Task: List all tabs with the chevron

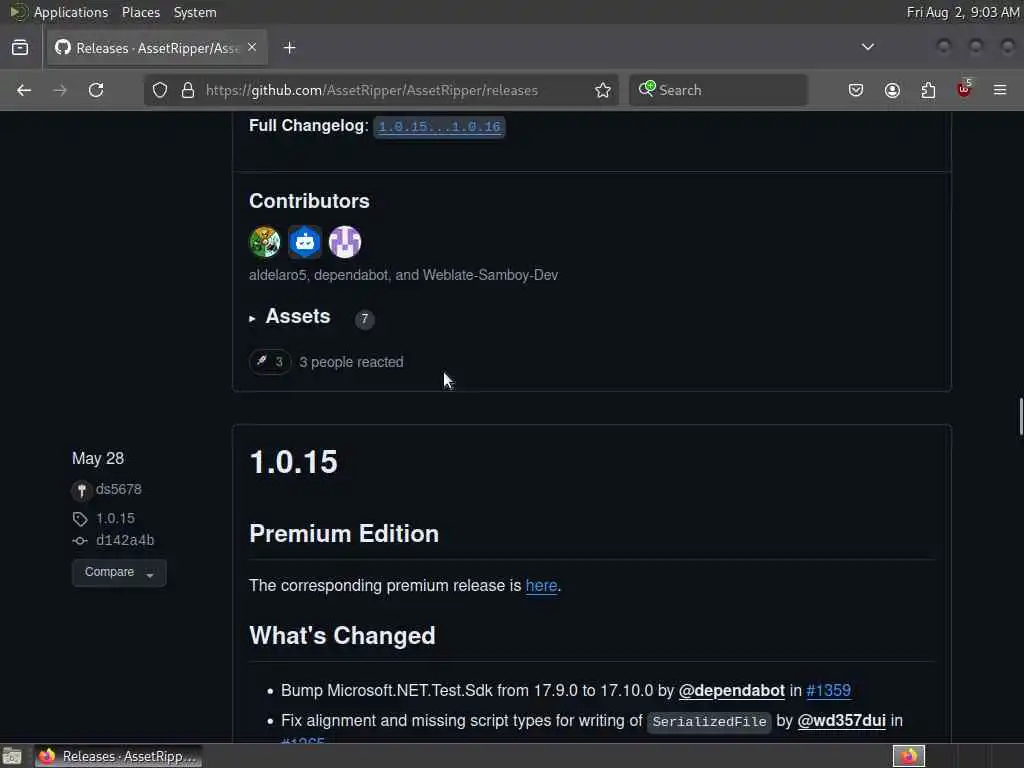Action: click(x=867, y=47)
